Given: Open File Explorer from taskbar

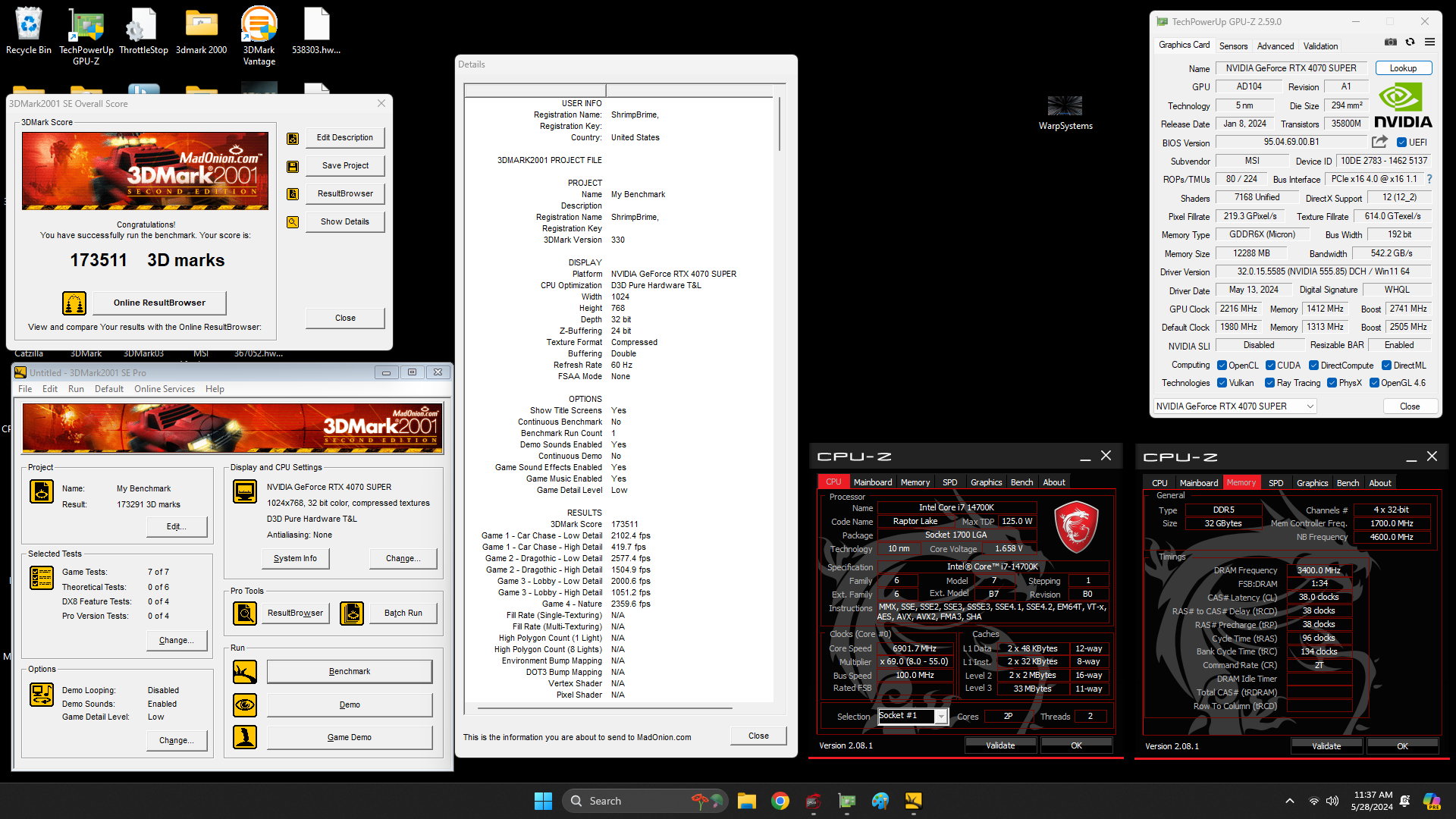Looking at the screenshot, I should point(746,801).
